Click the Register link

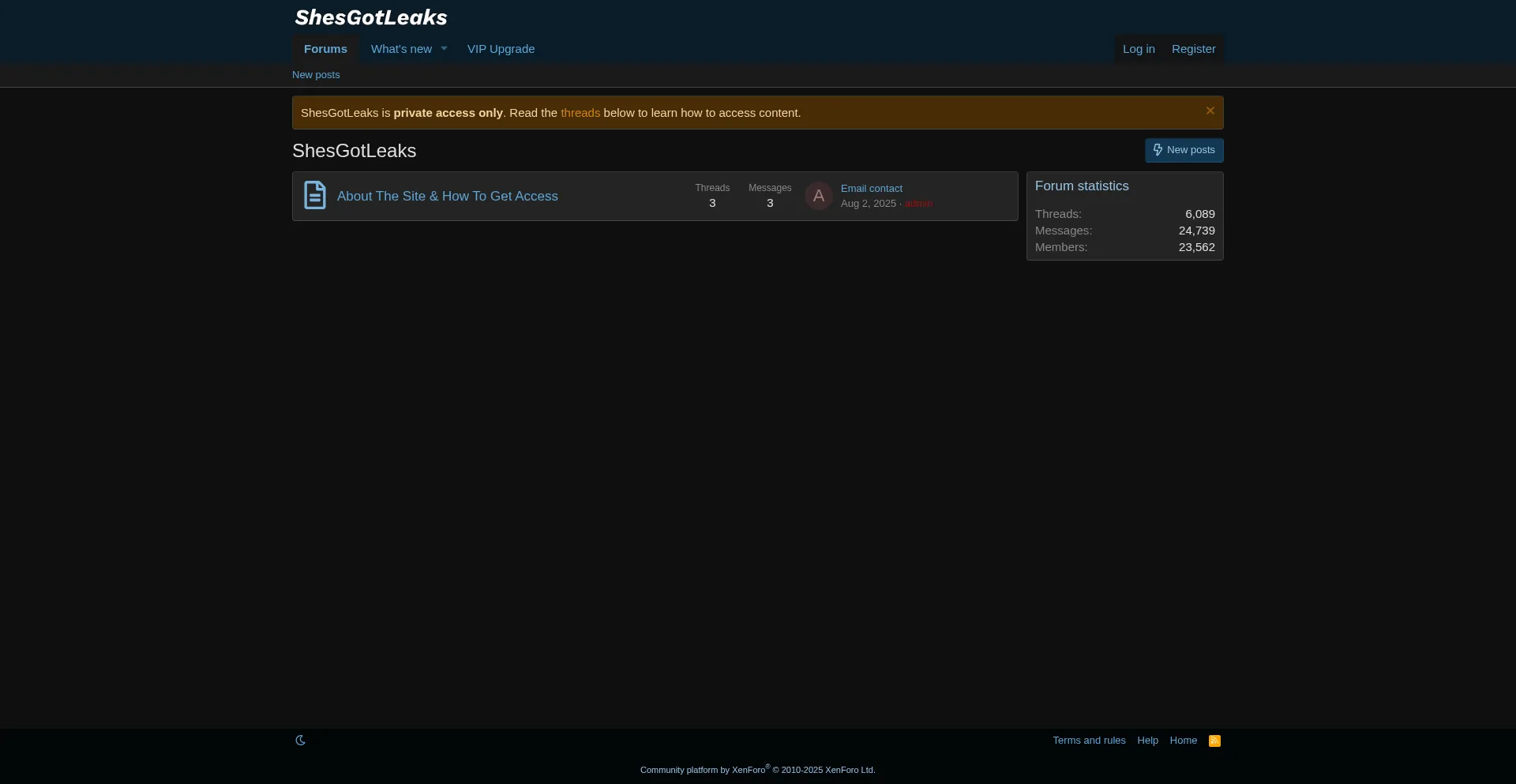click(1193, 49)
